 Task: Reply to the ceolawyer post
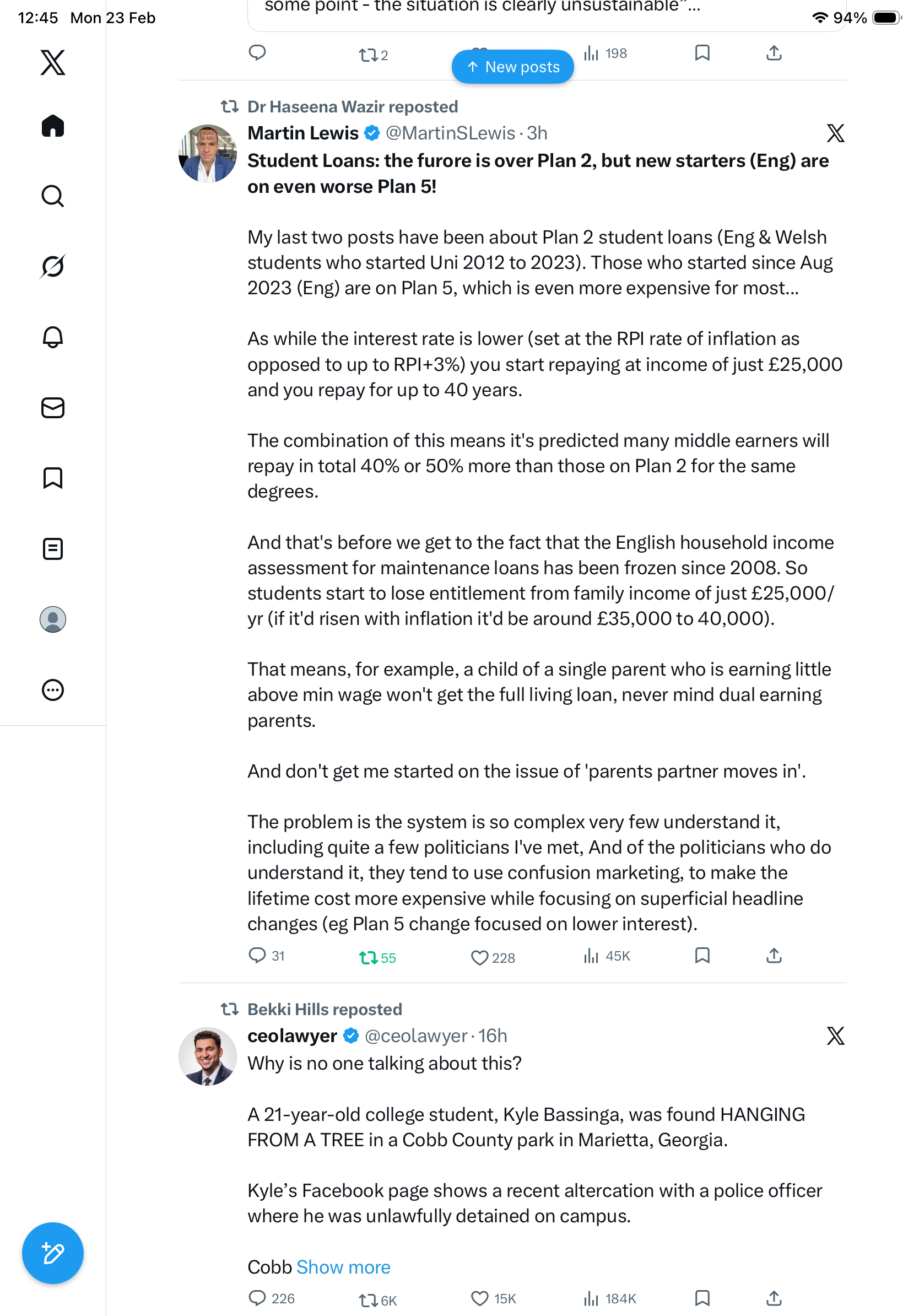point(257,1298)
